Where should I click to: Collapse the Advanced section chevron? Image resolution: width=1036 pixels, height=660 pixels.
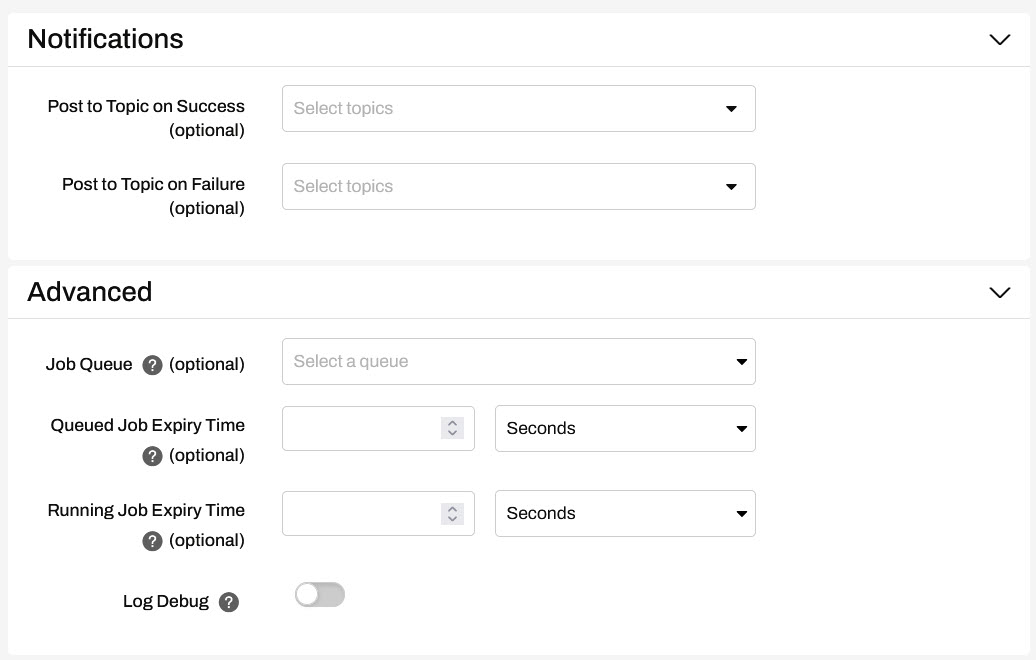[x=999, y=293]
